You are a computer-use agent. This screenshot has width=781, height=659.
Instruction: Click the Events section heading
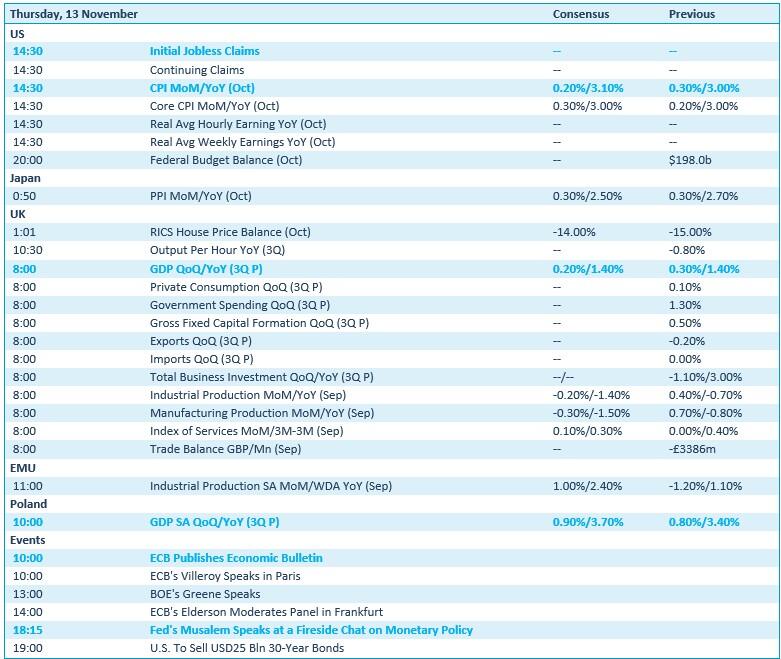tap(27, 540)
